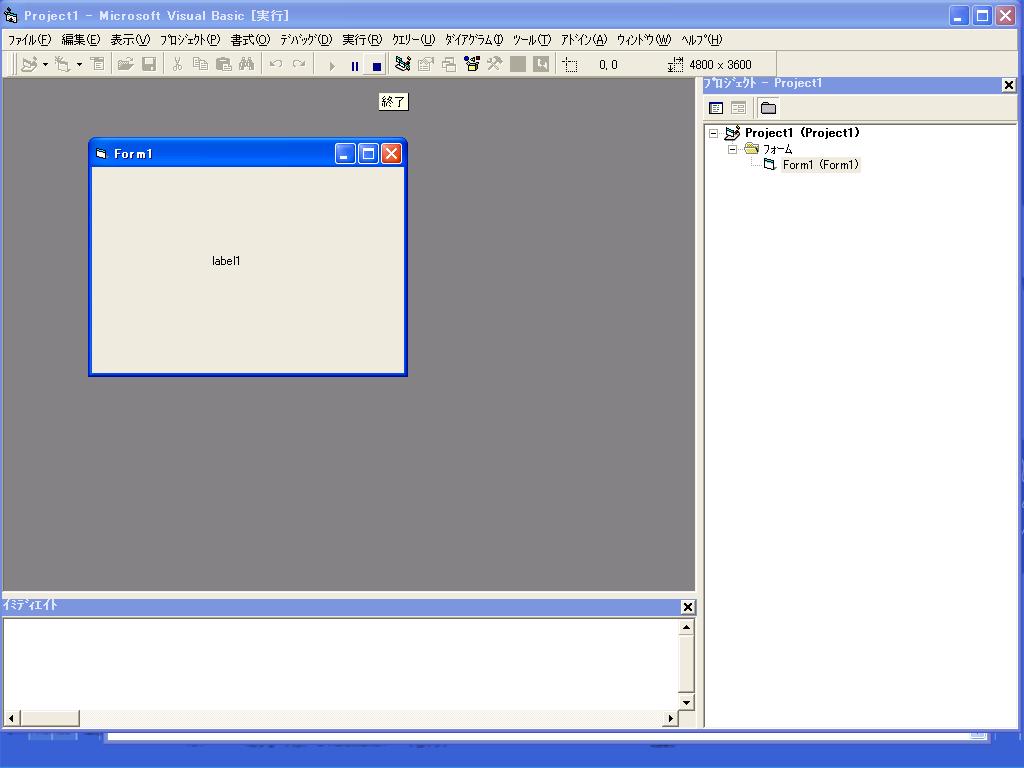1024x768 pixels.
Task: Click the Copy icon in the toolbar
Action: [x=200, y=64]
